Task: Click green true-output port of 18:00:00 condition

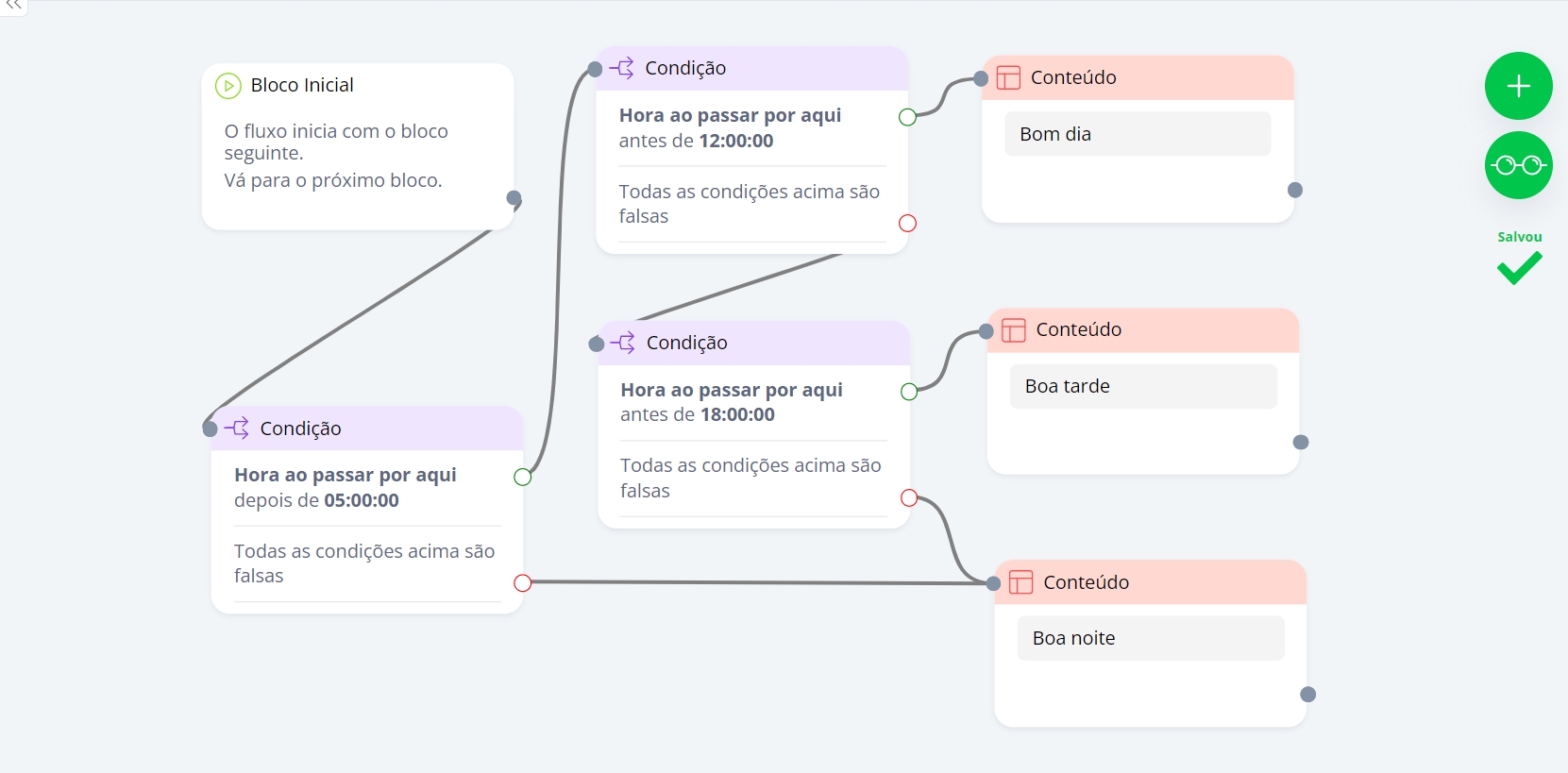Action: pyautogui.click(x=909, y=392)
